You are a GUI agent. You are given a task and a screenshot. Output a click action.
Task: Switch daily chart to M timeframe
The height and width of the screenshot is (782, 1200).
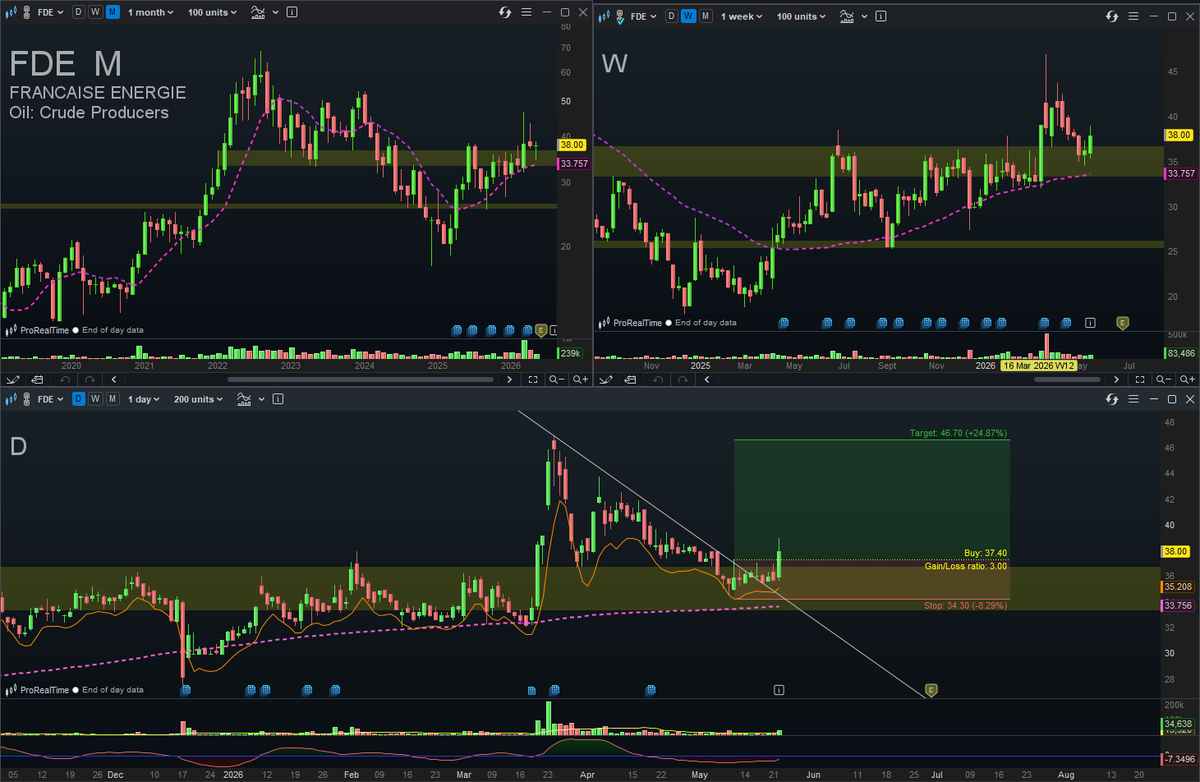pos(112,398)
